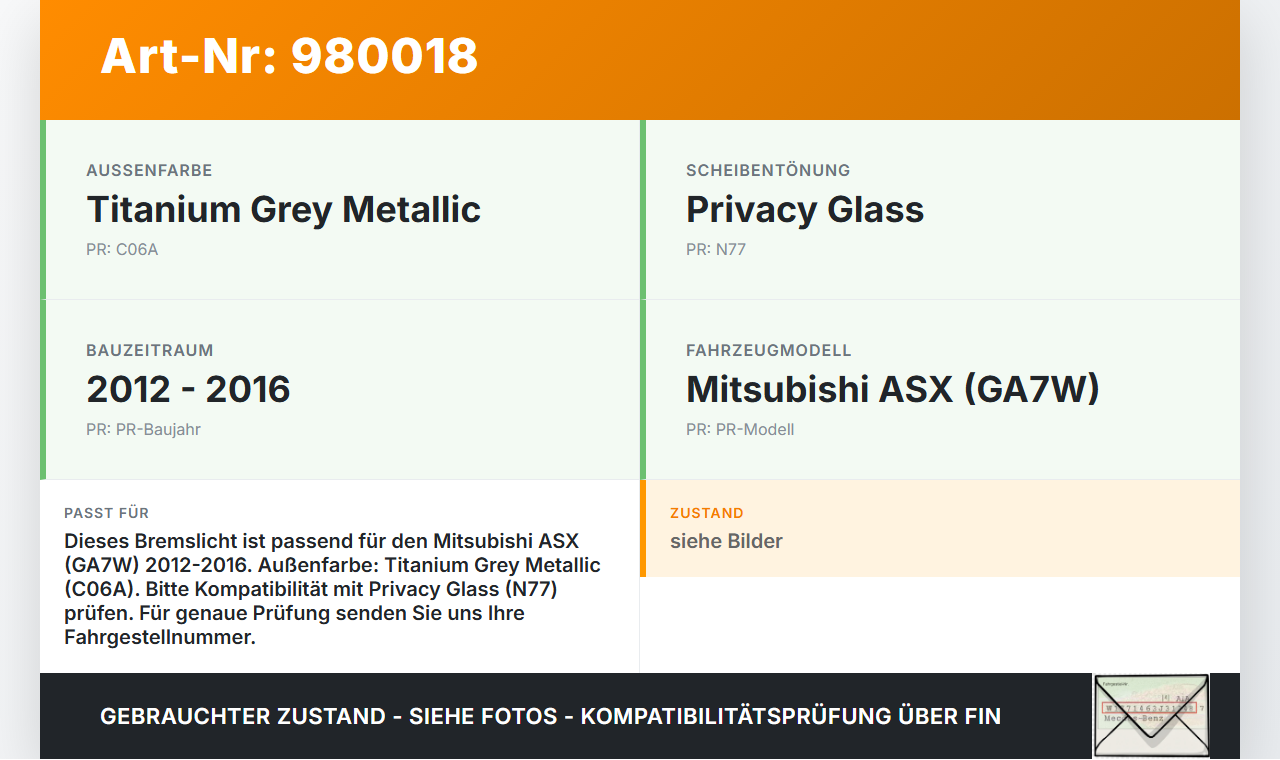Click the Gebrauchter Zustand footer banner text
Viewport: 1280px width, 760px height.
pos(550,717)
